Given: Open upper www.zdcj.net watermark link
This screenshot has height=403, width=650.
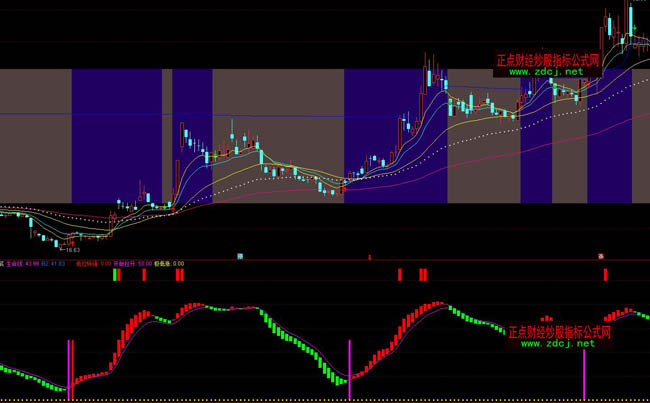Looking at the screenshot, I should pyautogui.click(x=545, y=72).
